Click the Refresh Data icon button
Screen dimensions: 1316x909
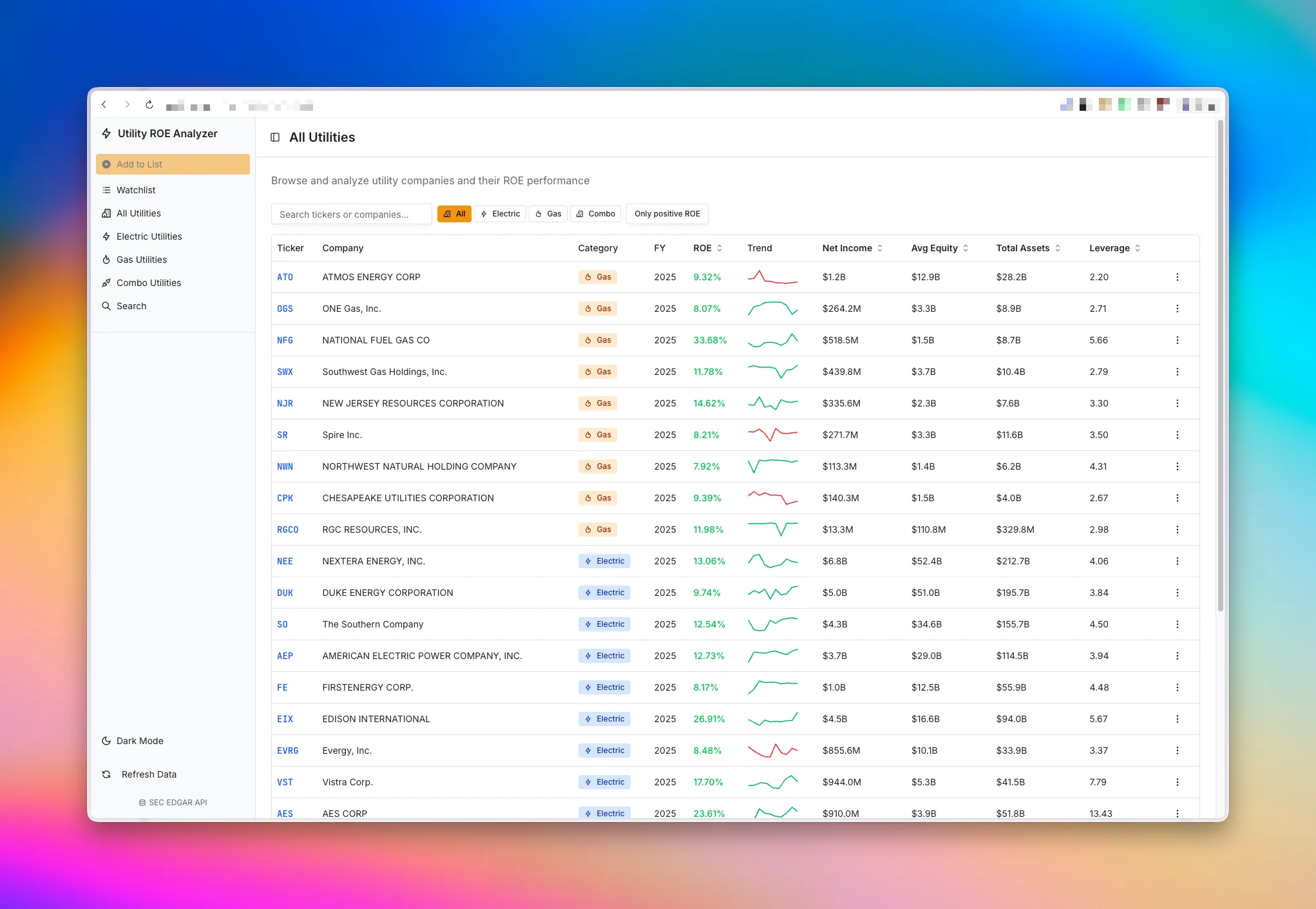tap(107, 774)
